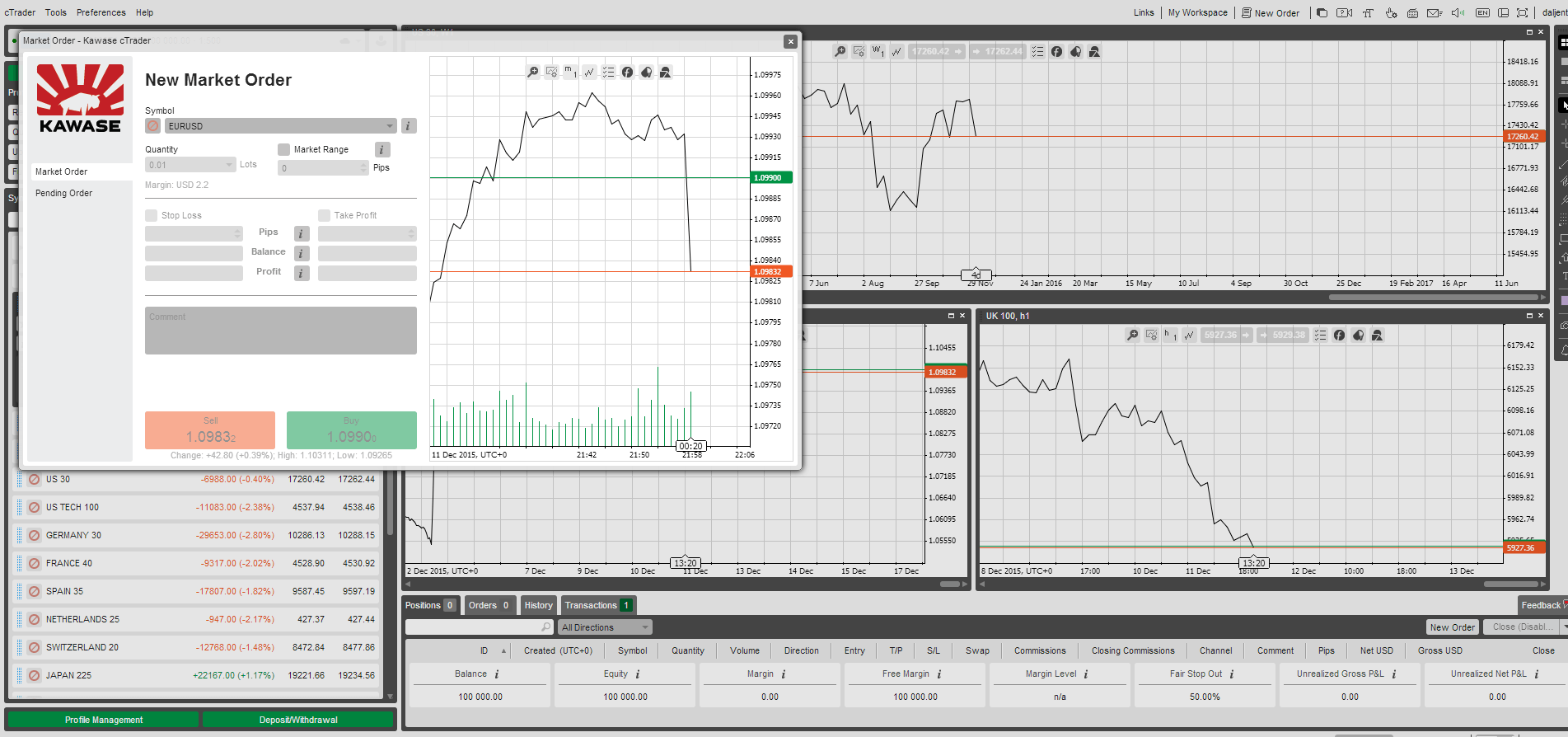1568x737 pixels.
Task: Click the zoom-in magnifier in order dialog chart
Action: coord(533,73)
